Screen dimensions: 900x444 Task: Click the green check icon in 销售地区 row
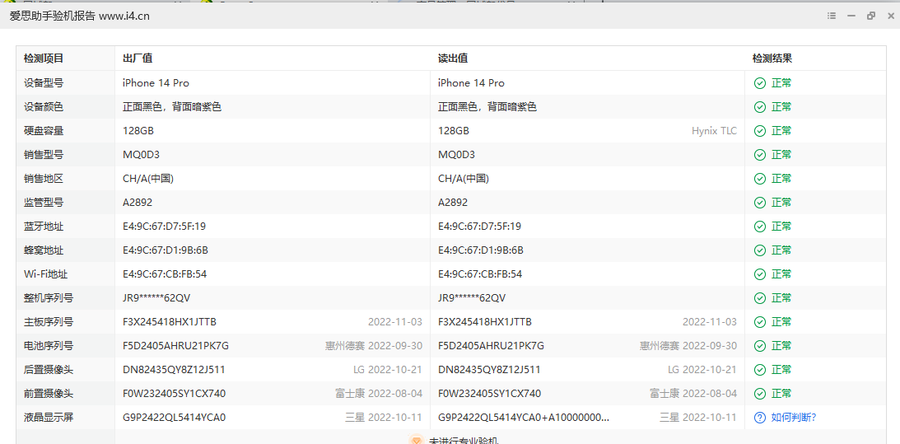(x=760, y=179)
